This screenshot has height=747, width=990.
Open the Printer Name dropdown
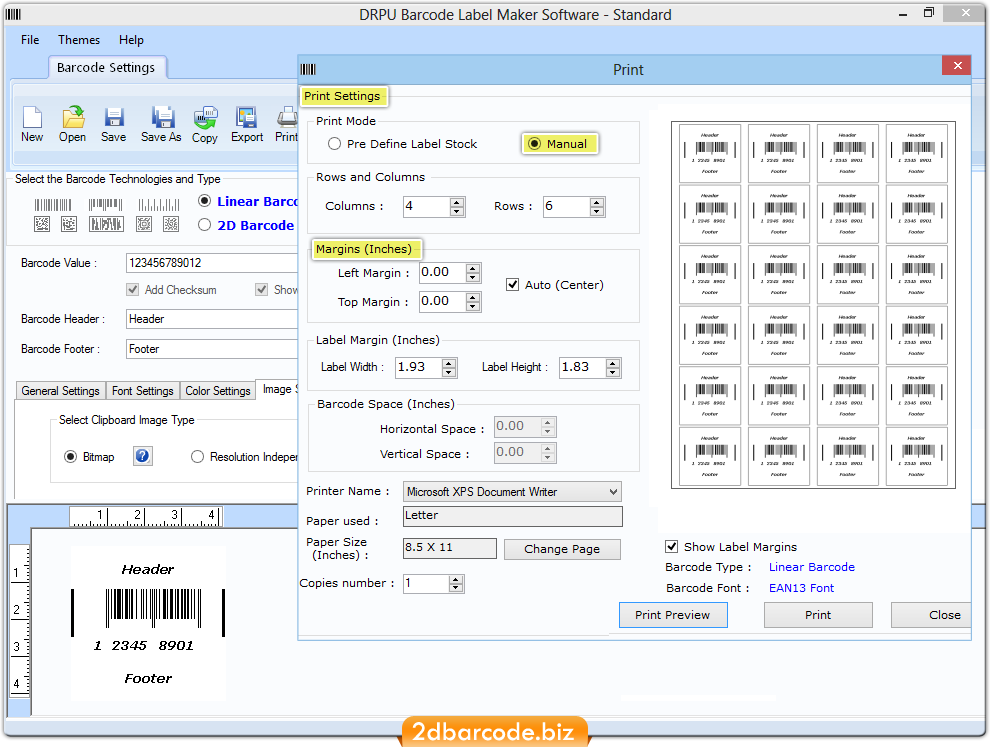(512, 492)
